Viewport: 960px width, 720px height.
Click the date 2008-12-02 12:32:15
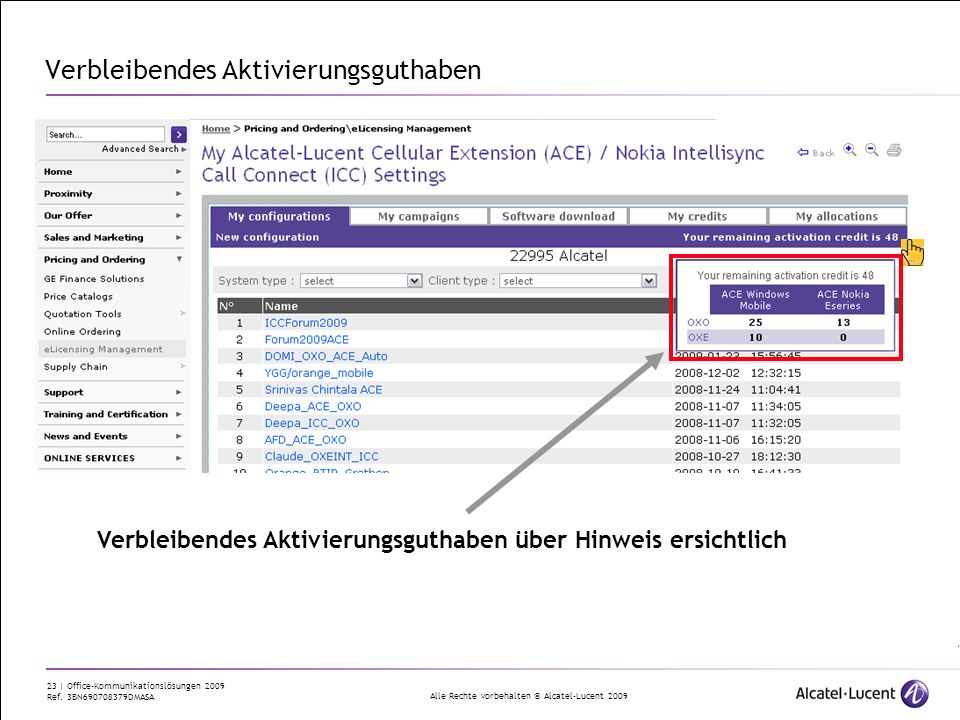738,373
